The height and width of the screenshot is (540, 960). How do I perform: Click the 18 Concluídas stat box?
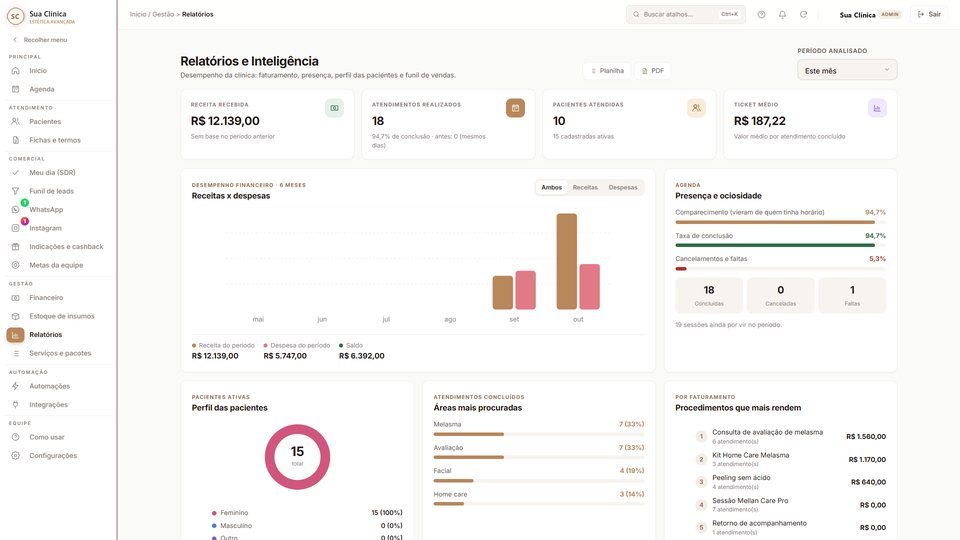(709, 296)
